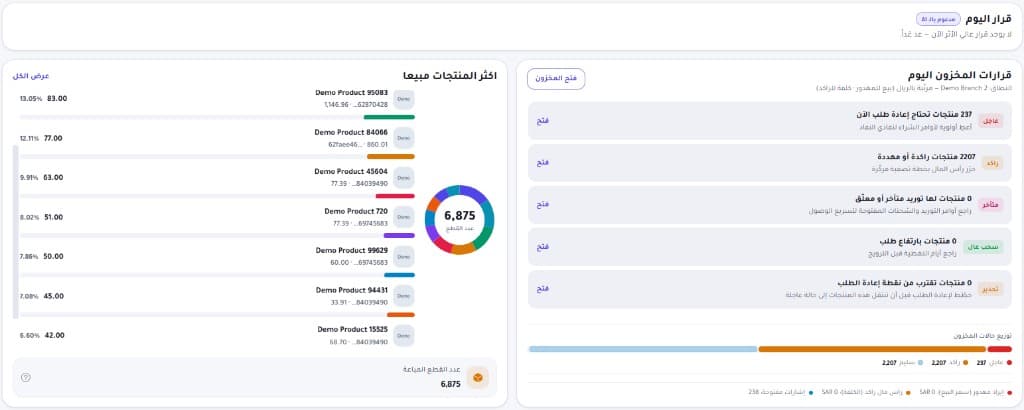Screen dimensions: 1024x410
Task: Click the إشارات مفتوحة 238 indicator
Action: pyautogui.click(x=780, y=392)
